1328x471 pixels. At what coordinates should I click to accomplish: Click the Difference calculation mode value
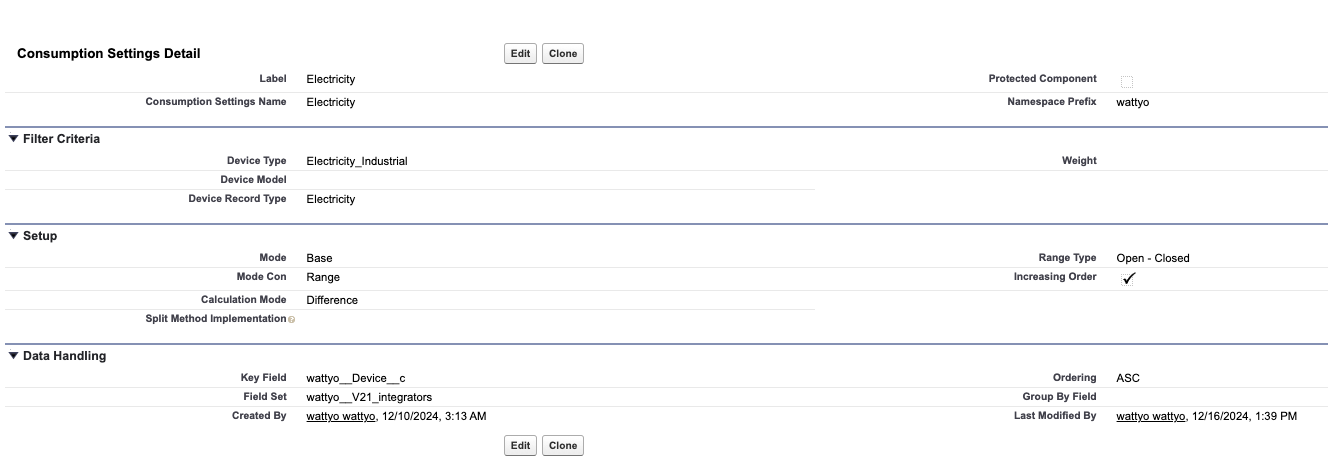(331, 300)
